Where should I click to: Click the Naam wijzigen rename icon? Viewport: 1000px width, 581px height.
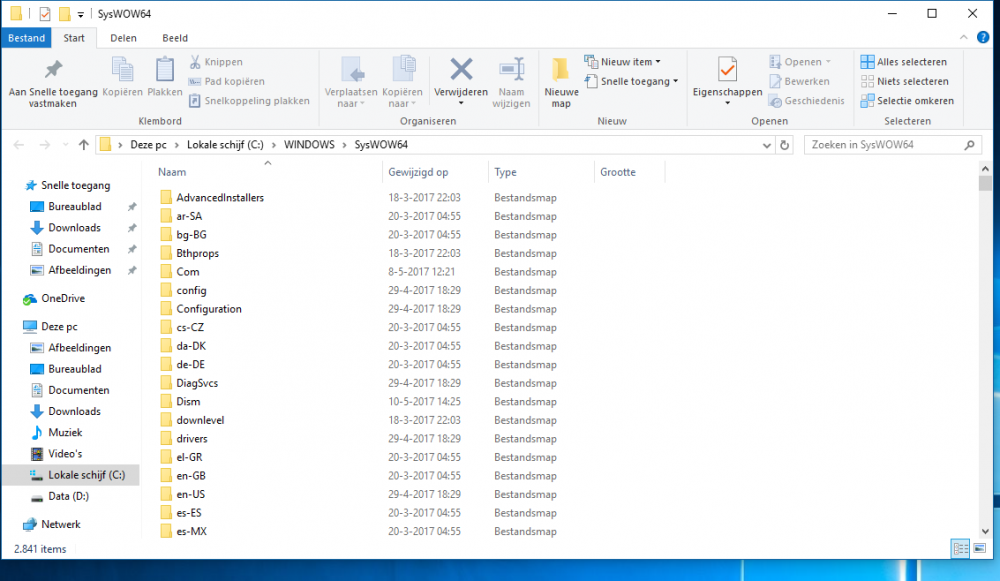click(x=511, y=70)
